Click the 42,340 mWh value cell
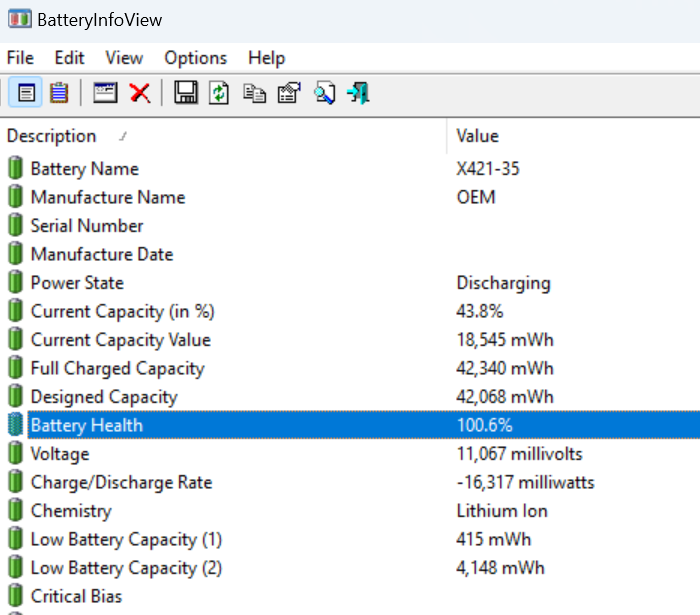Image resolution: width=700 pixels, height=615 pixels. pyautogui.click(x=505, y=369)
